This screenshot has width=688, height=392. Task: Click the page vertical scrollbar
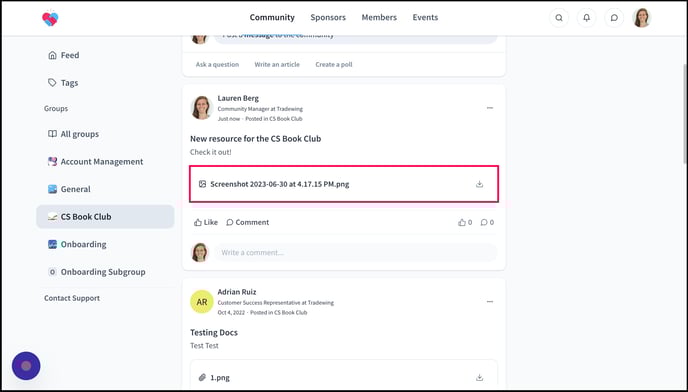(x=685, y=115)
